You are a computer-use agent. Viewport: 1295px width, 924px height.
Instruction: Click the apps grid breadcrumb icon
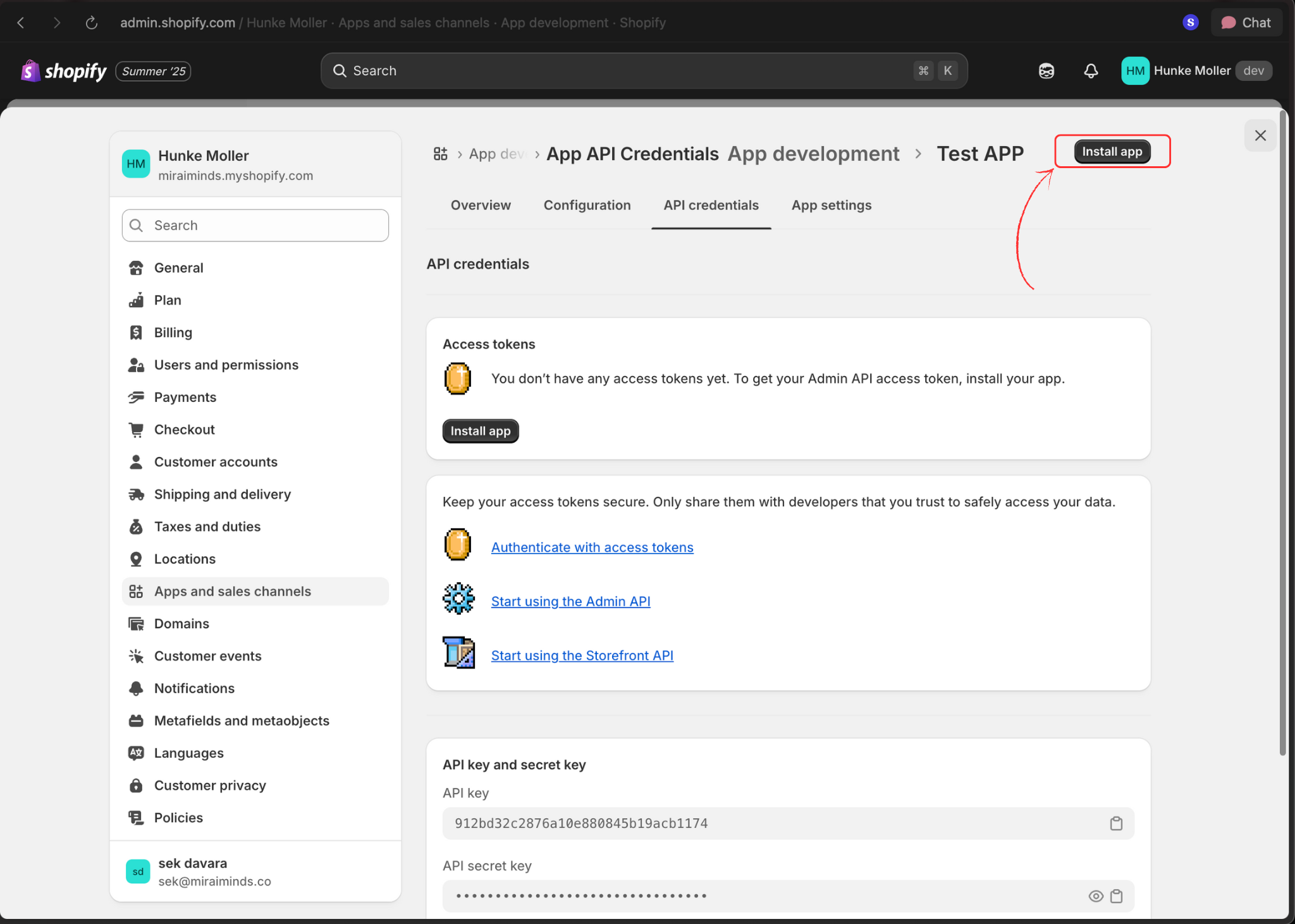click(x=440, y=154)
